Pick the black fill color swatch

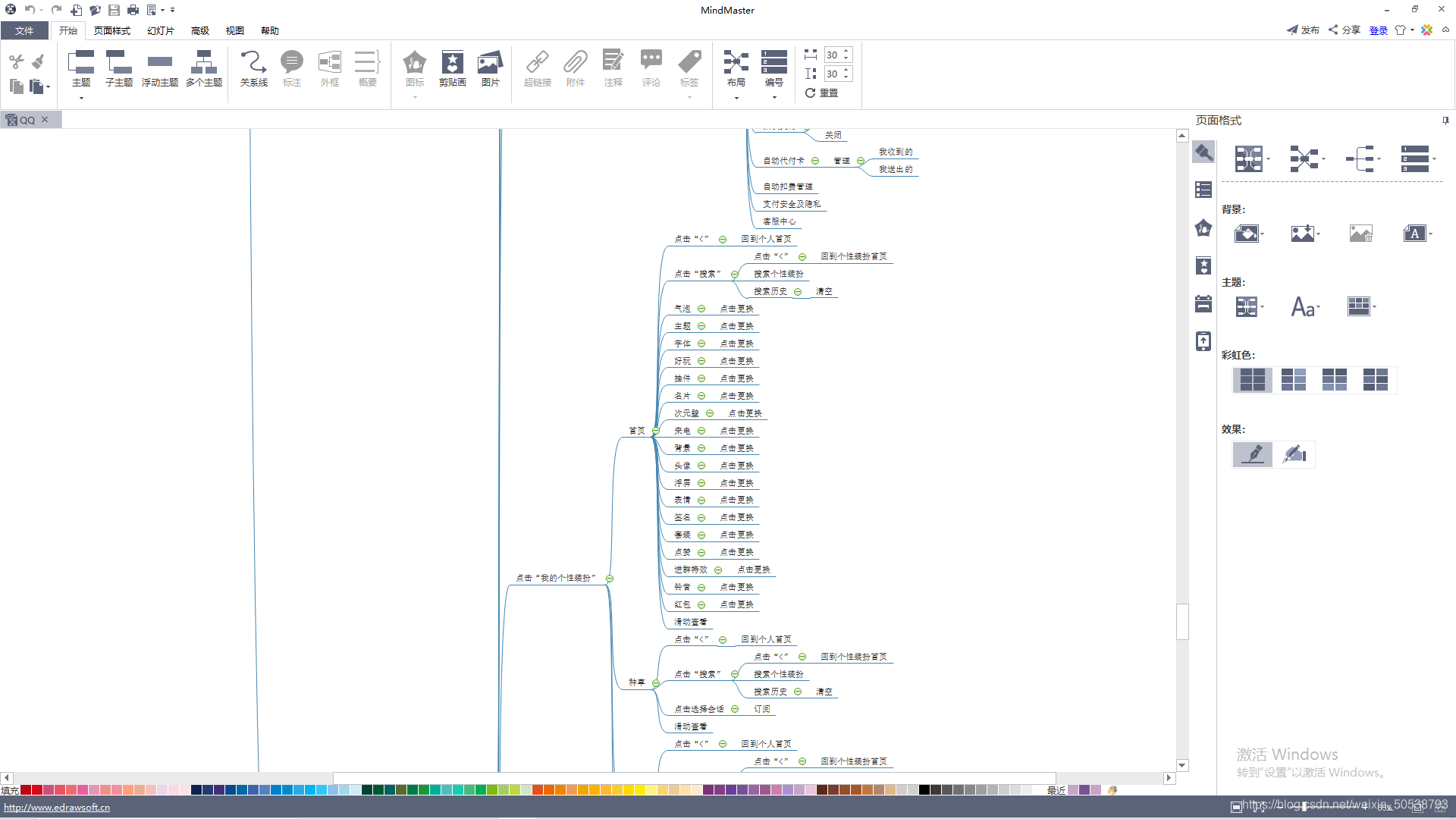[924, 790]
